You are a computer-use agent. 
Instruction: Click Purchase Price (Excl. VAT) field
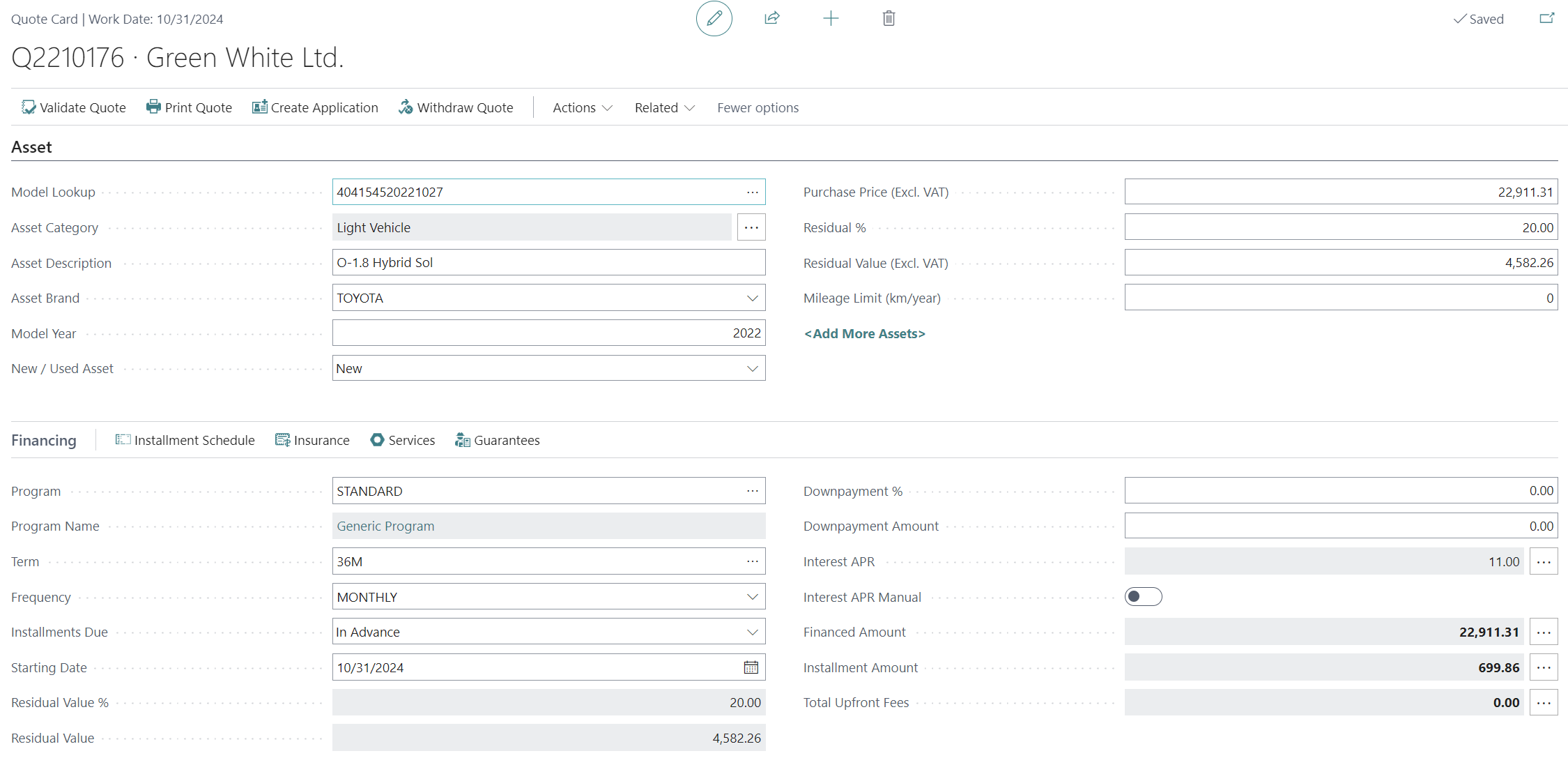[1341, 192]
